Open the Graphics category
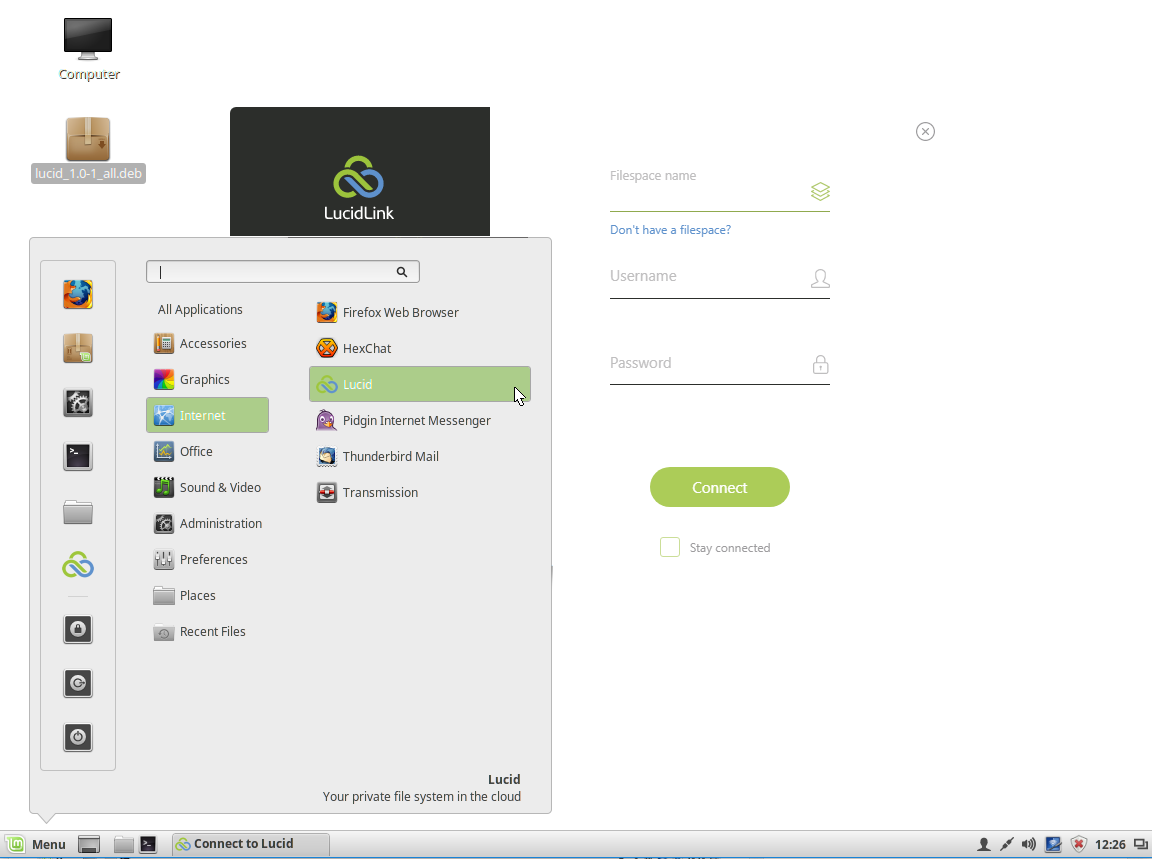This screenshot has height=859, width=1154. point(208,380)
